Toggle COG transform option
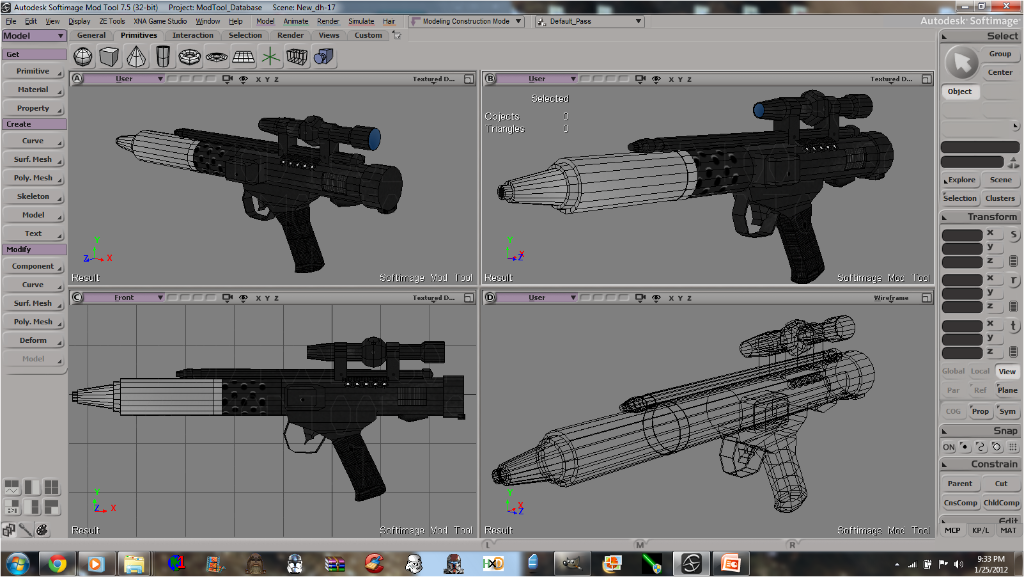 [953, 411]
